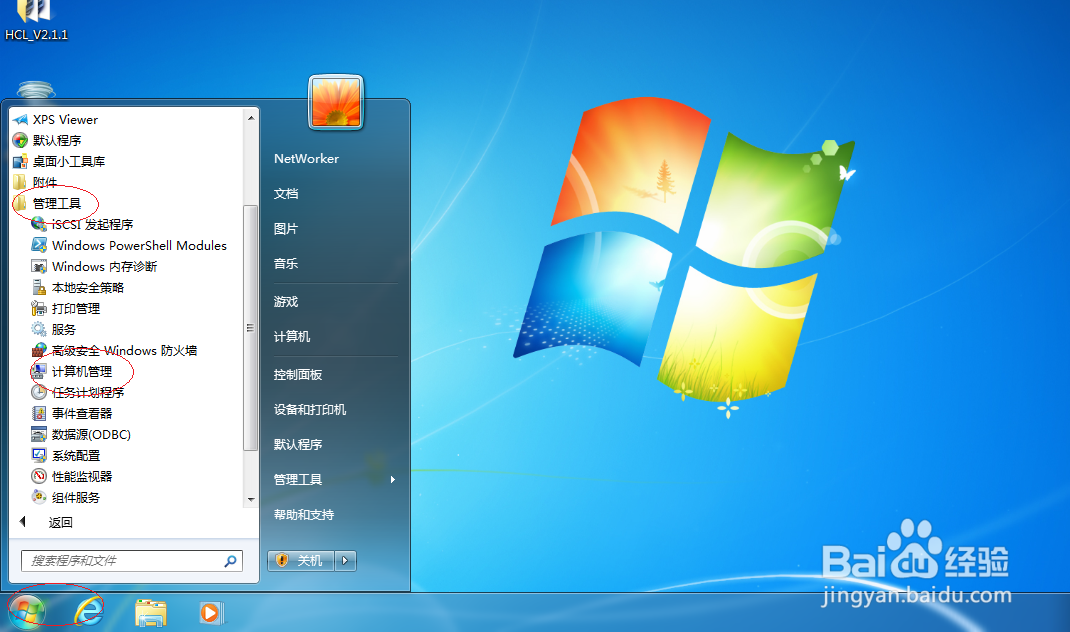This screenshot has width=1070, height=632.
Task: Click the 本地安全策略 label
Action: (x=88, y=287)
